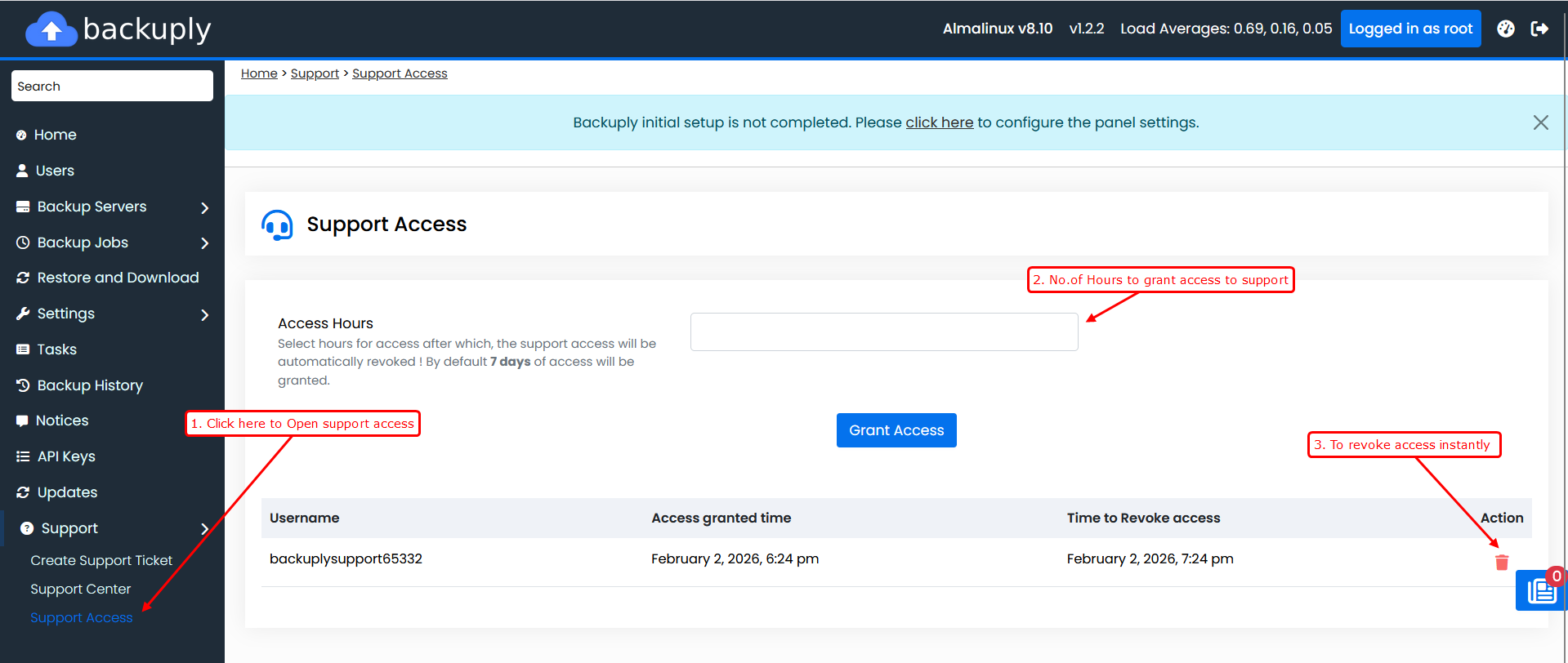Click the red trash revoke access icon
The image size is (1568, 663).
point(1501,563)
